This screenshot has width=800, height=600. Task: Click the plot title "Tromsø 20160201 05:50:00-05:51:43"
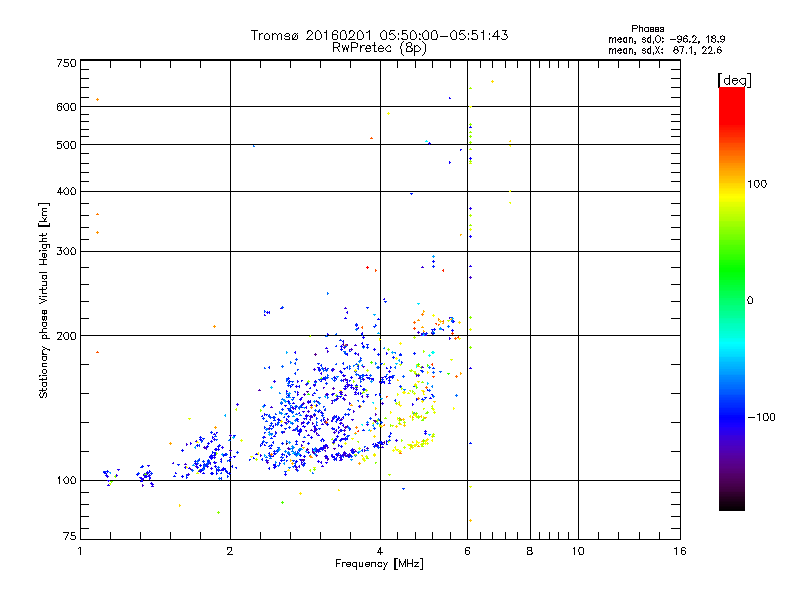point(379,35)
